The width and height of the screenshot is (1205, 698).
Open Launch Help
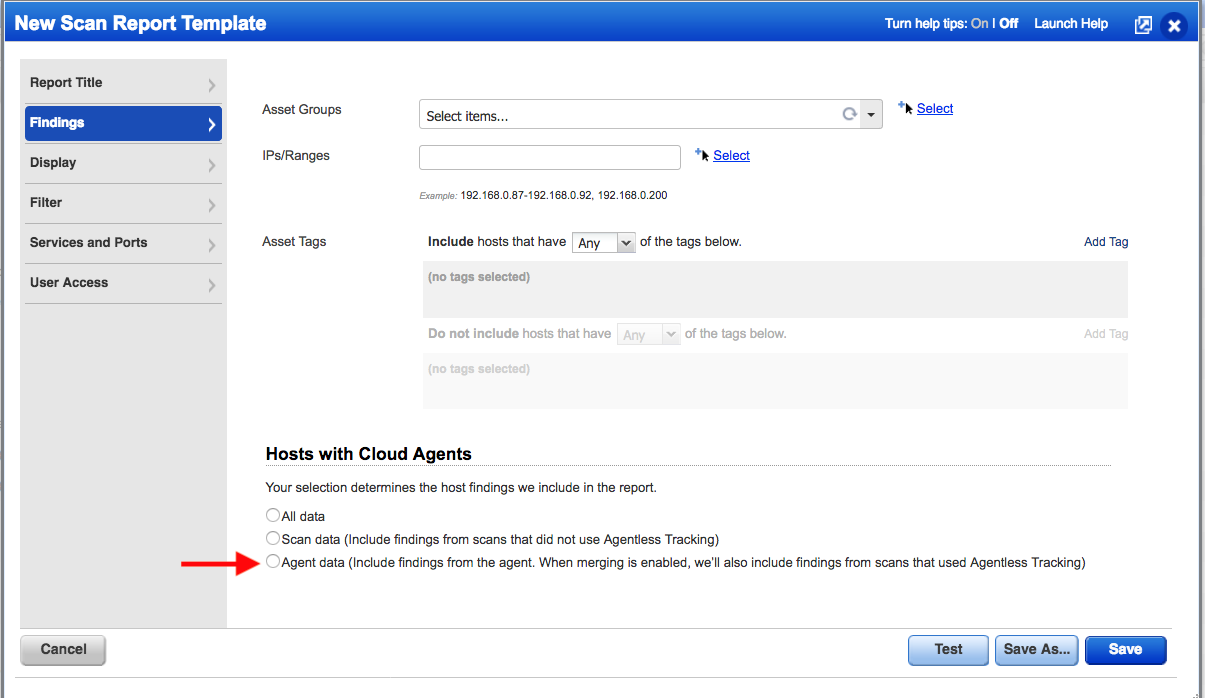coord(1070,23)
